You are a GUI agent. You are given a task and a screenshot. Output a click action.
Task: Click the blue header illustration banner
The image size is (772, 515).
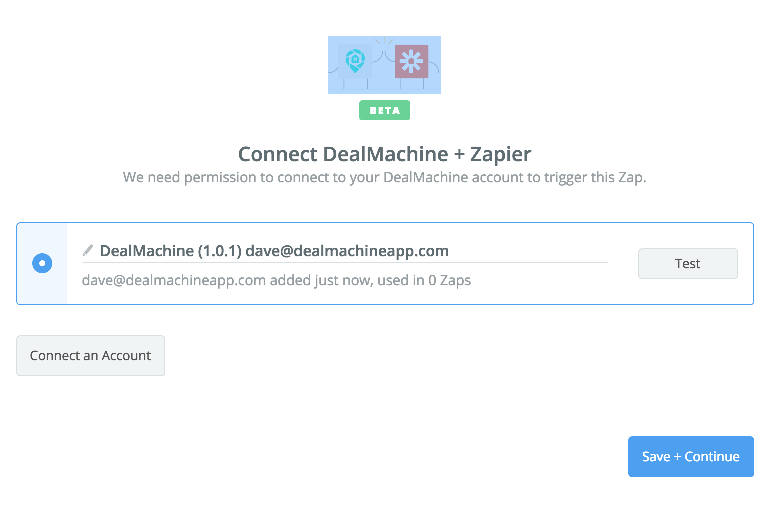385,65
